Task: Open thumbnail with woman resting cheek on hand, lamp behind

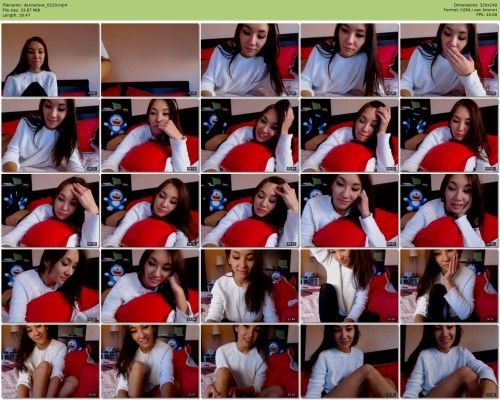Action: point(449,286)
